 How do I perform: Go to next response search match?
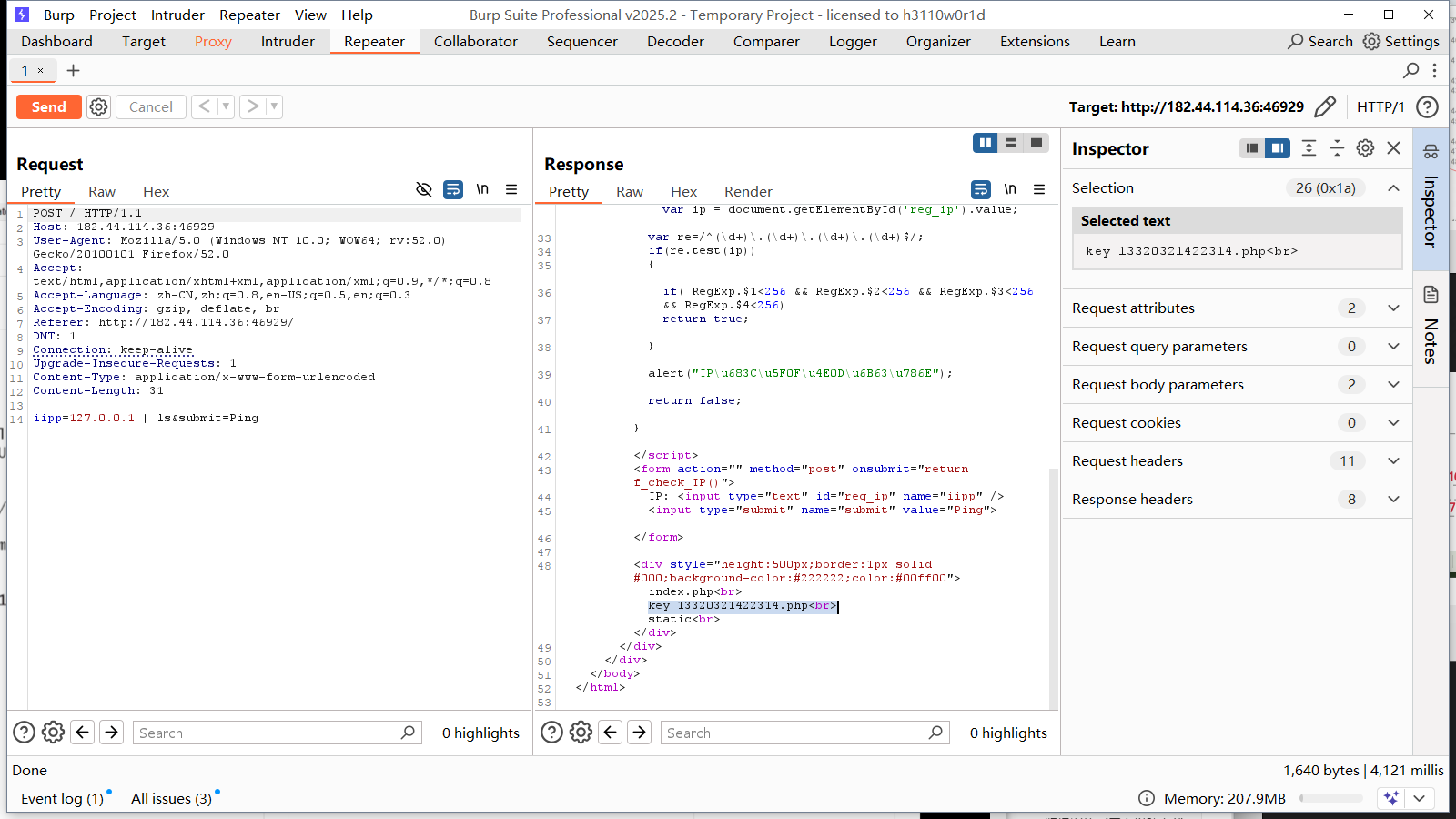[x=640, y=732]
